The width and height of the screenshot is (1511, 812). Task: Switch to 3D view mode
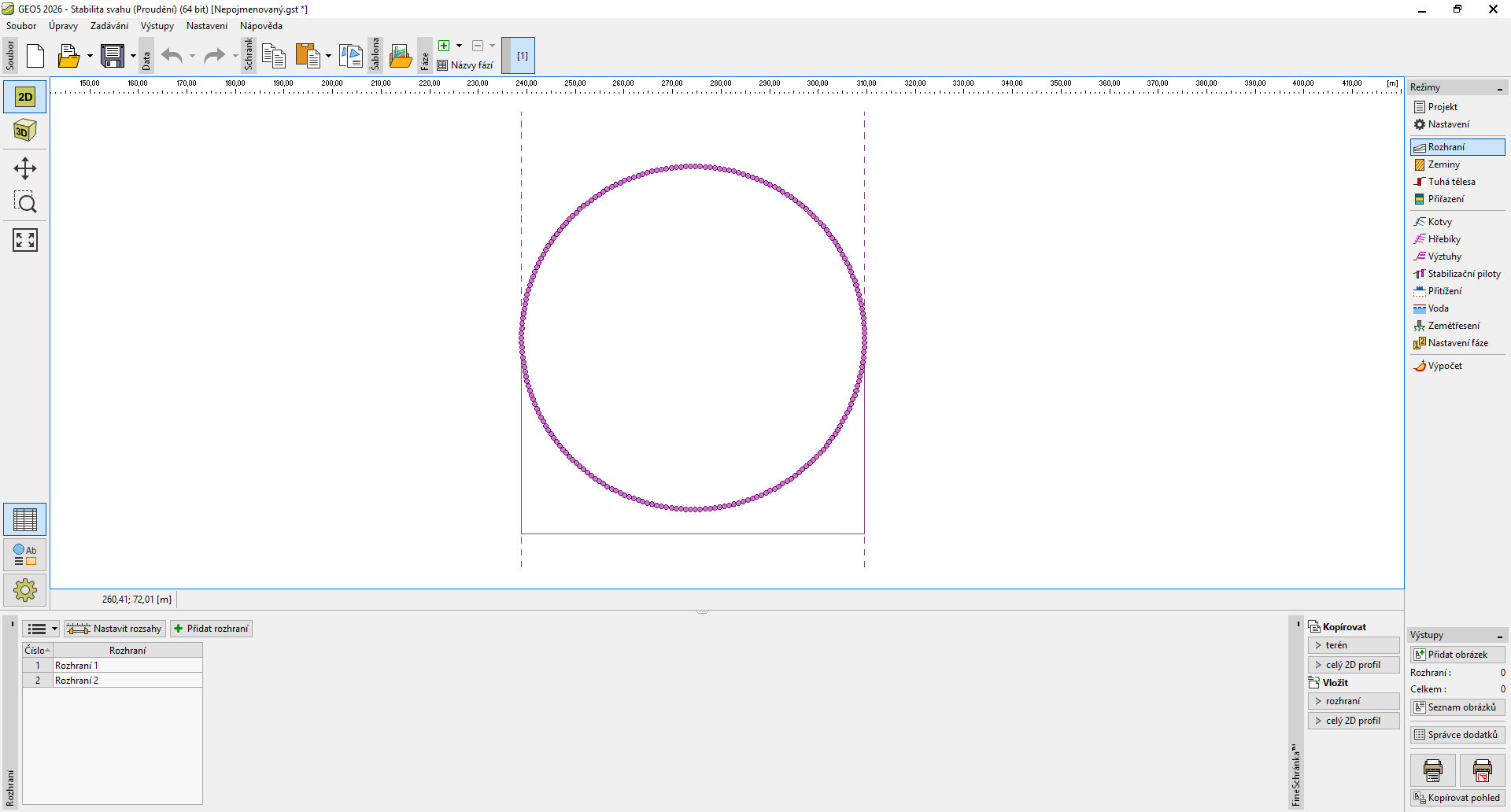tap(25, 131)
